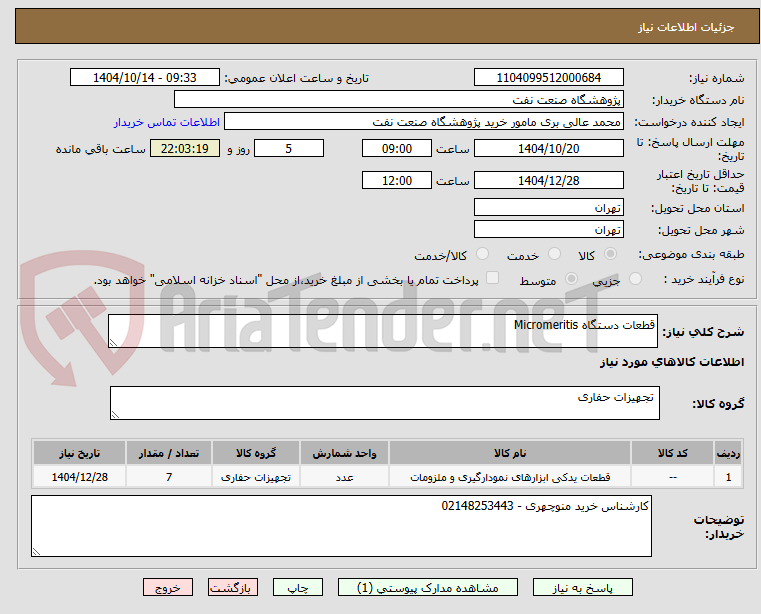The height and width of the screenshot is (614, 761).
Task: Click the واحد شمارش column header
Action: (344, 453)
